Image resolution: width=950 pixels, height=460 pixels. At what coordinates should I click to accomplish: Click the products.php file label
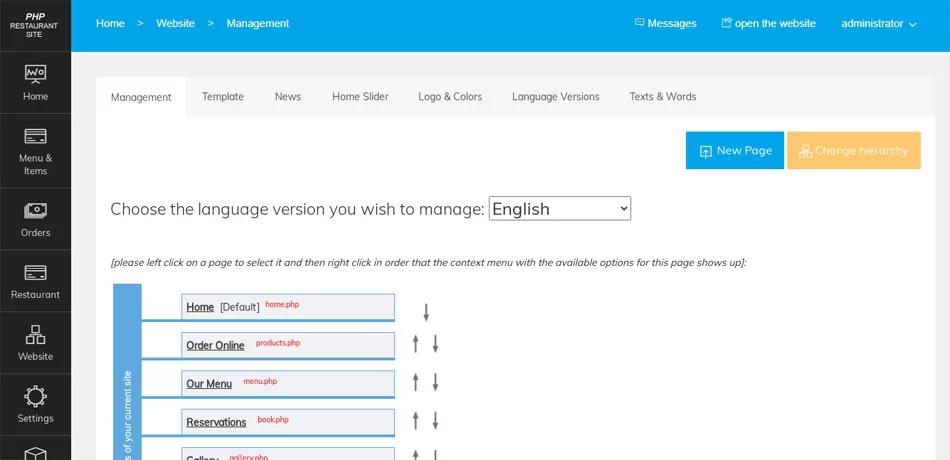point(278,343)
